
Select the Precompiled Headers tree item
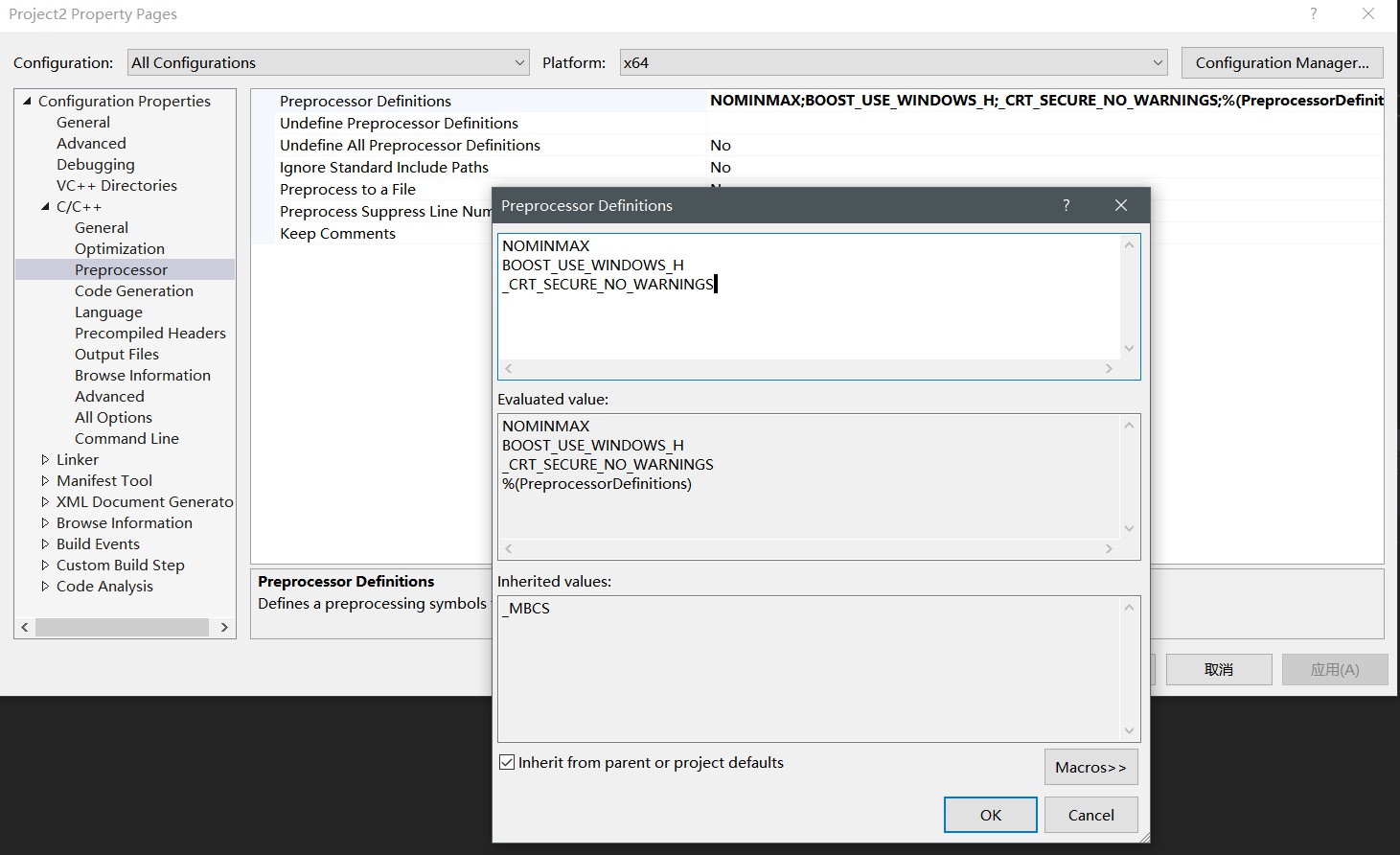tap(149, 333)
